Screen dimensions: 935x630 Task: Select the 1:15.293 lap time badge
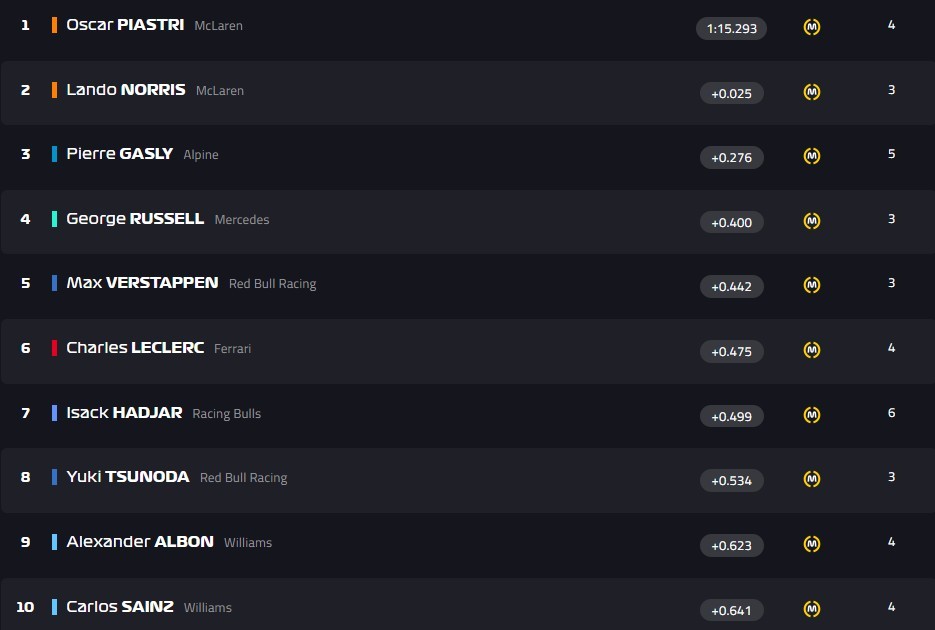pyautogui.click(x=731, y=28)
